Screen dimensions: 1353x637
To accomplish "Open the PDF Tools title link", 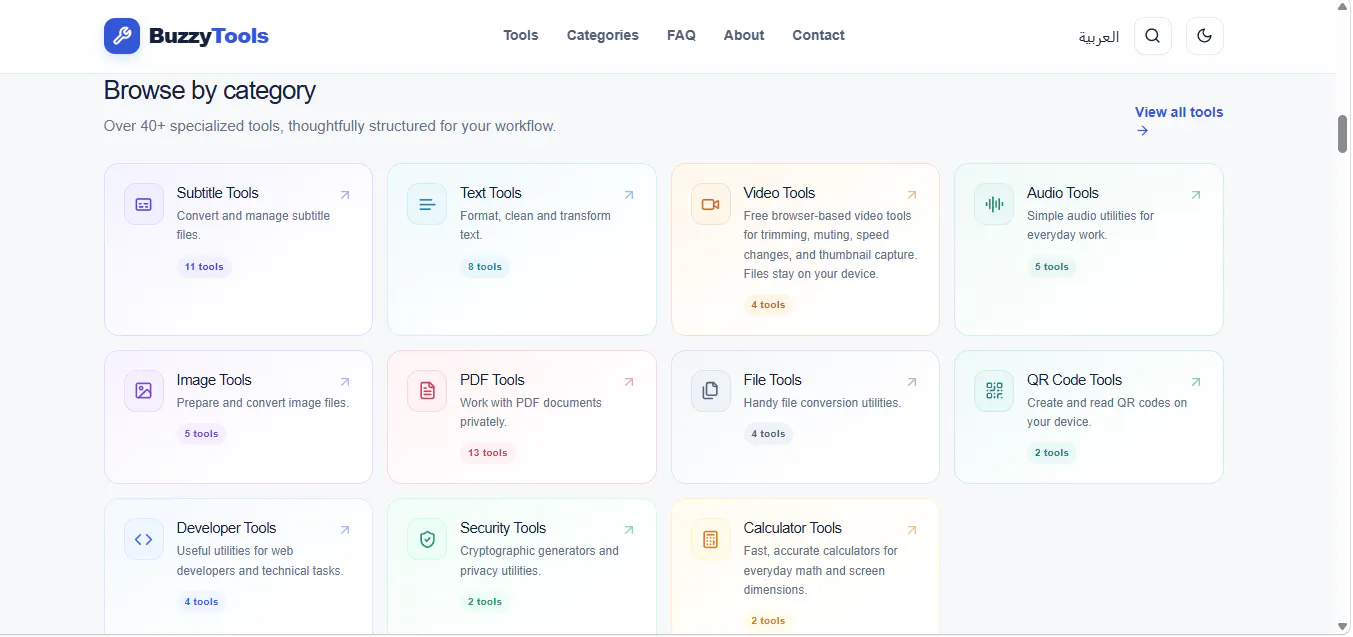I will (492, 380).
